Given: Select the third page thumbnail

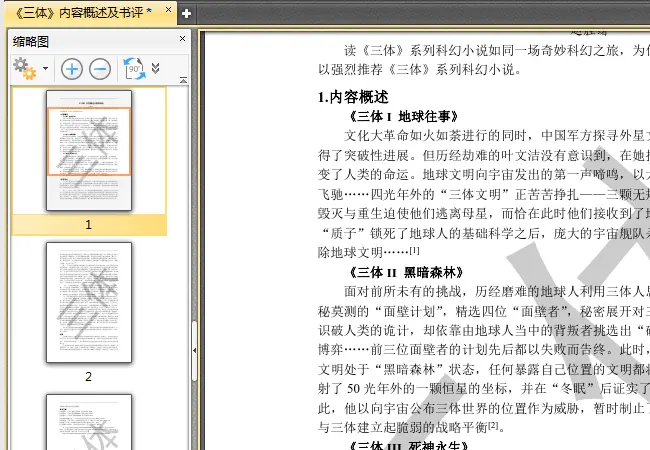Looking at the screenshot, I should [89, 422].
